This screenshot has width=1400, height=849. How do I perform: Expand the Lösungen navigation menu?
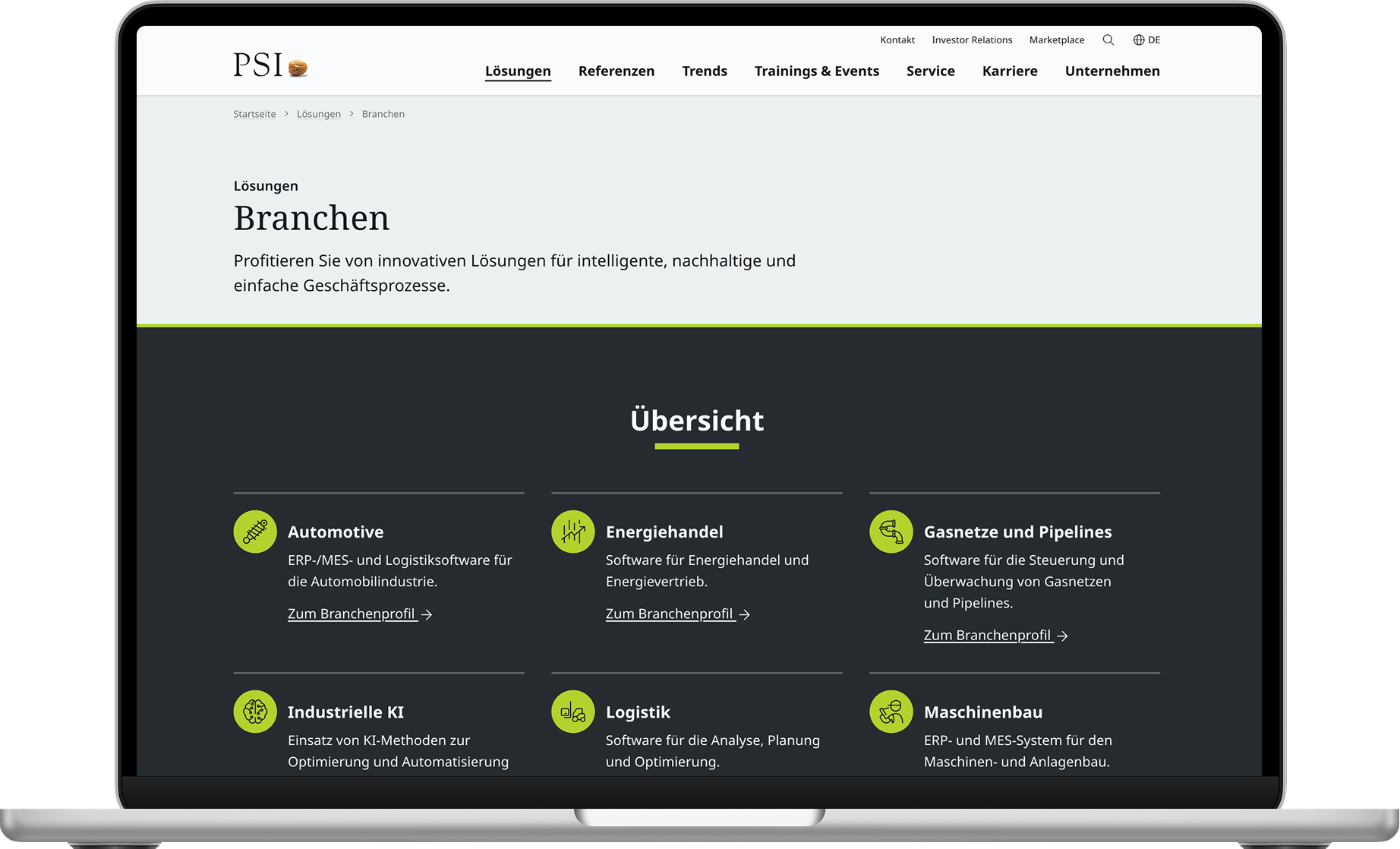click(x=518, y=71)
